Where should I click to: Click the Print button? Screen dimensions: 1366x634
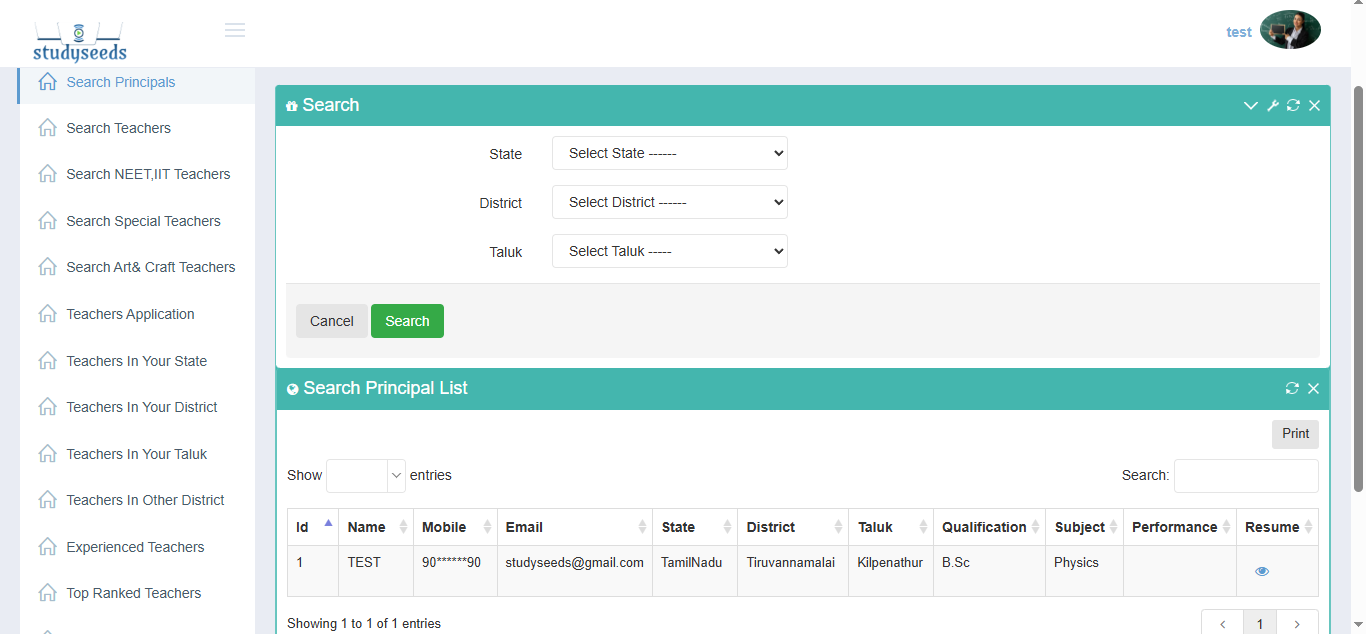(1295, 434)
